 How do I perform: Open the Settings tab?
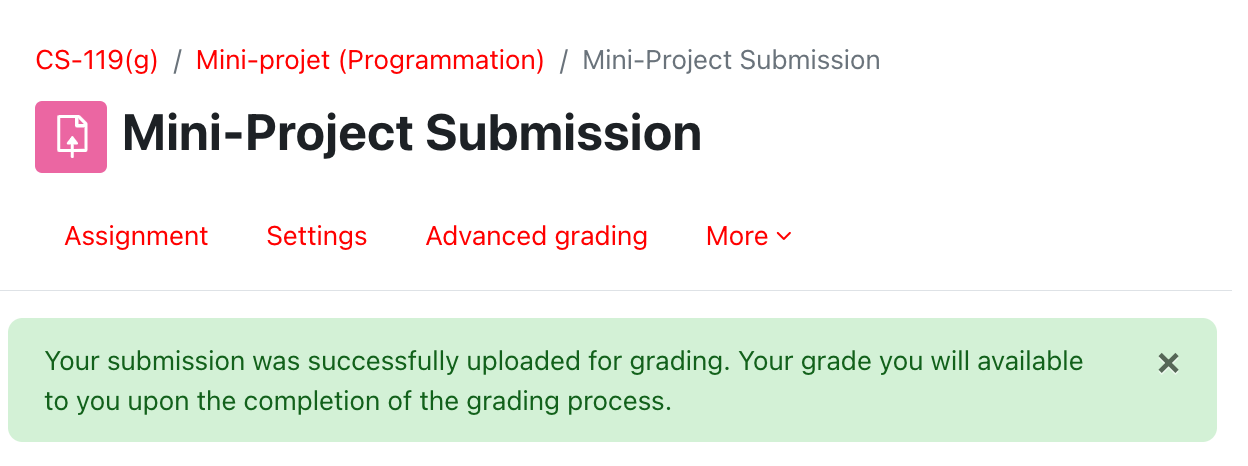pos(316,237)
